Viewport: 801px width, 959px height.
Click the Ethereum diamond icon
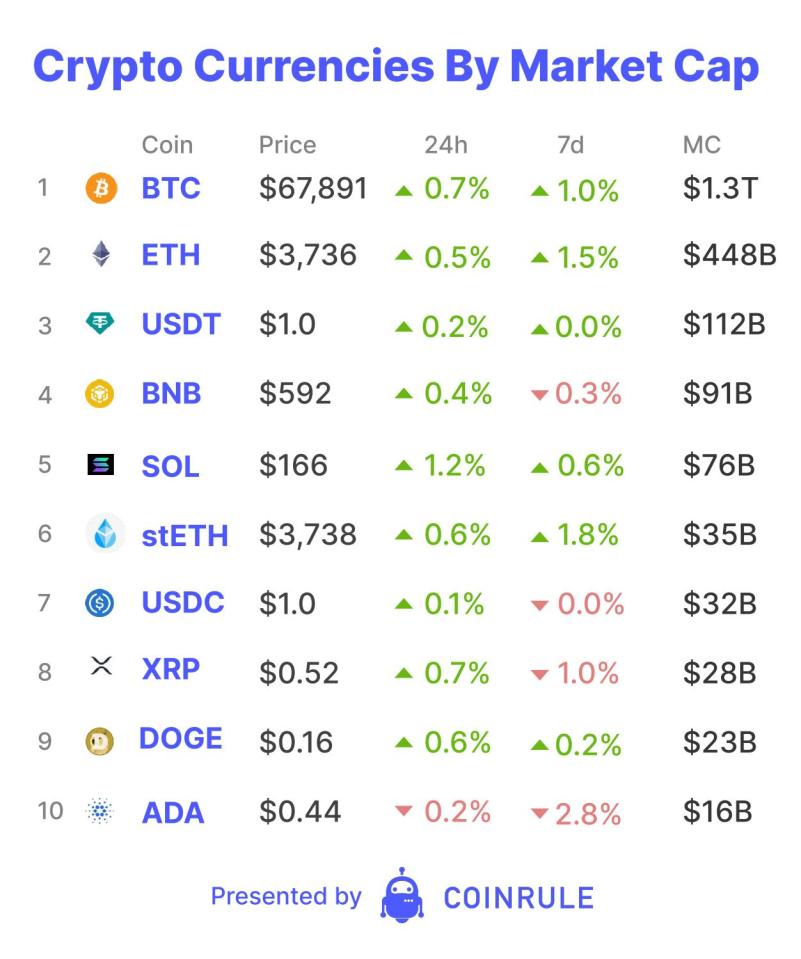pyautogui.click(x=101, y=256)
